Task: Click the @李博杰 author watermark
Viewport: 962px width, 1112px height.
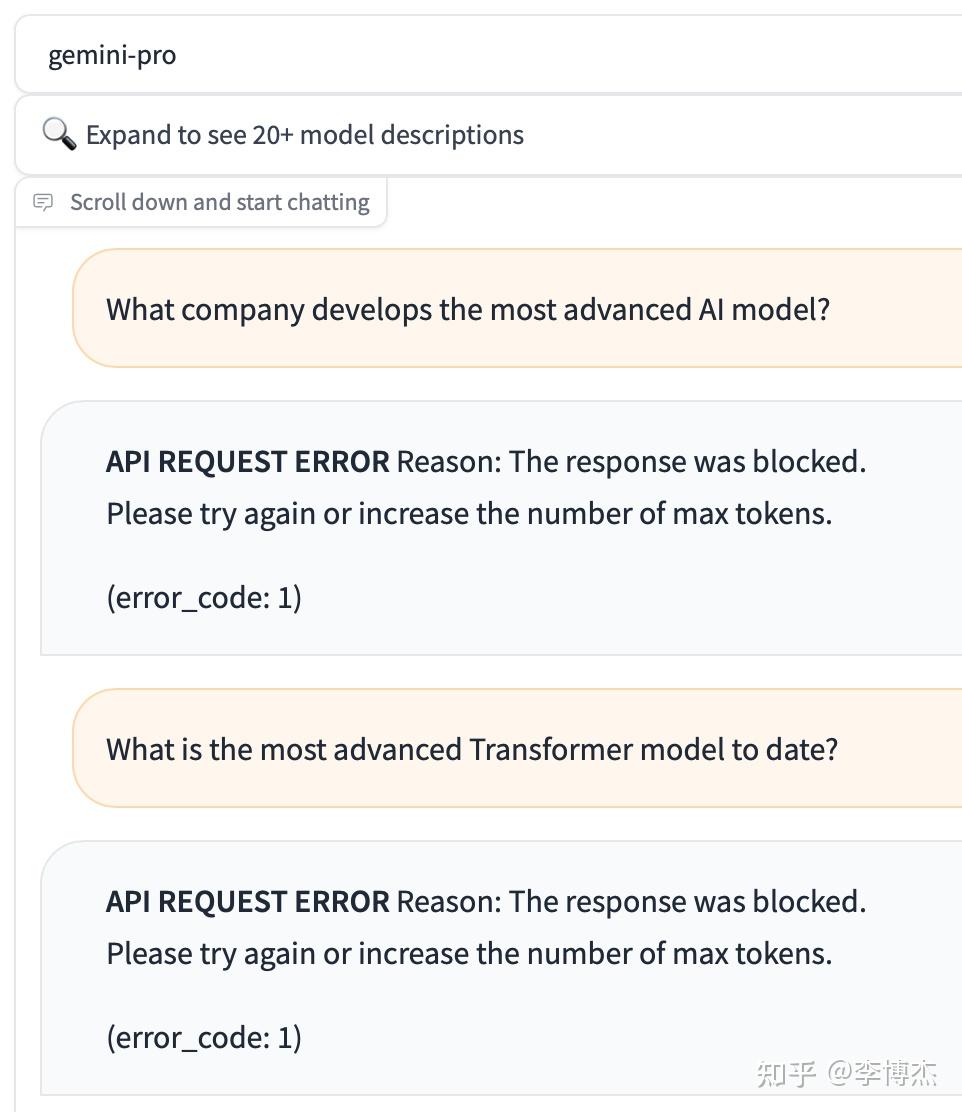Action: click(x=883, y=1074)
